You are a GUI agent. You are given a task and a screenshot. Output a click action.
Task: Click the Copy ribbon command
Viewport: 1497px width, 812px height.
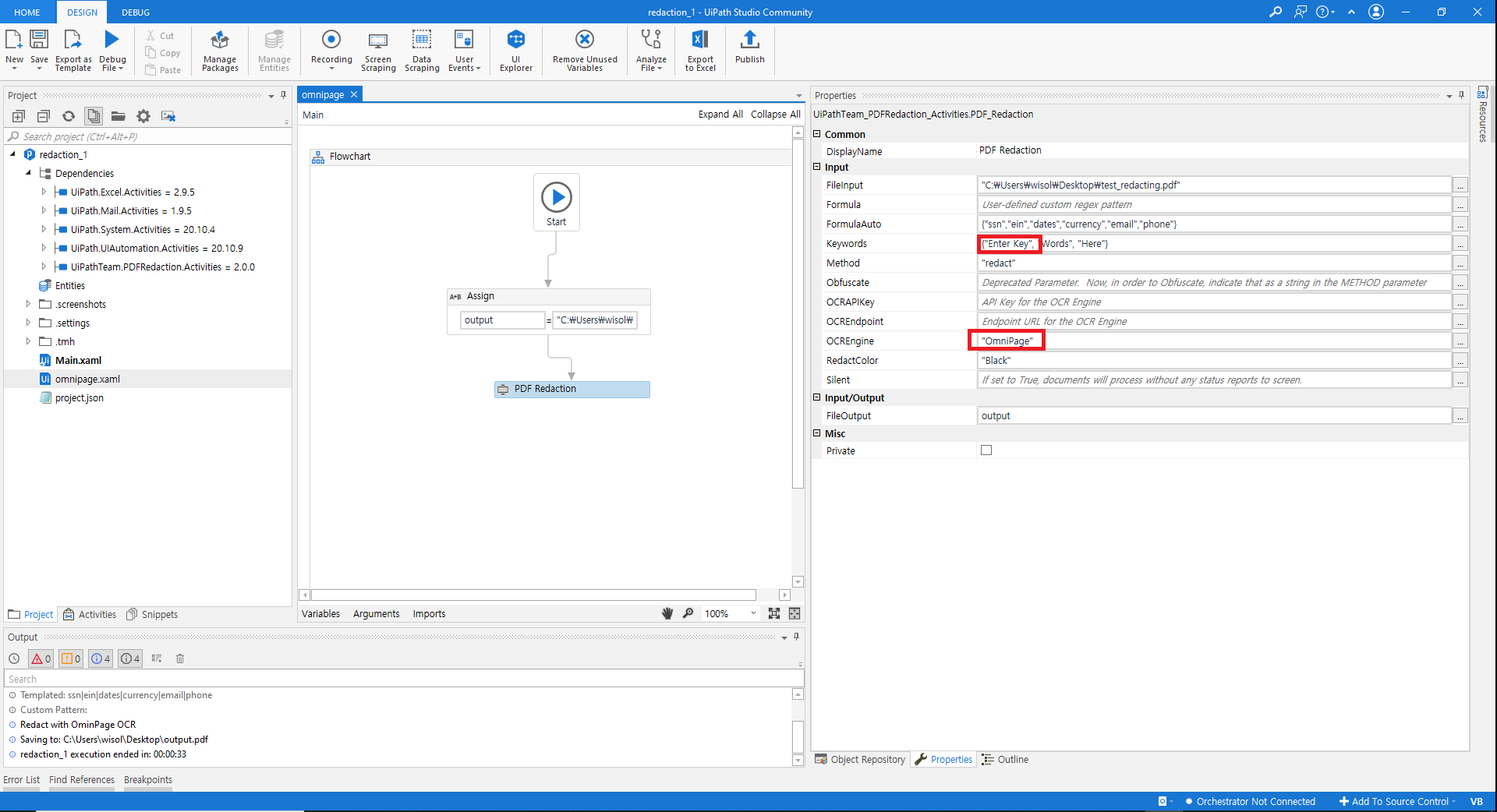coord(163,53)
